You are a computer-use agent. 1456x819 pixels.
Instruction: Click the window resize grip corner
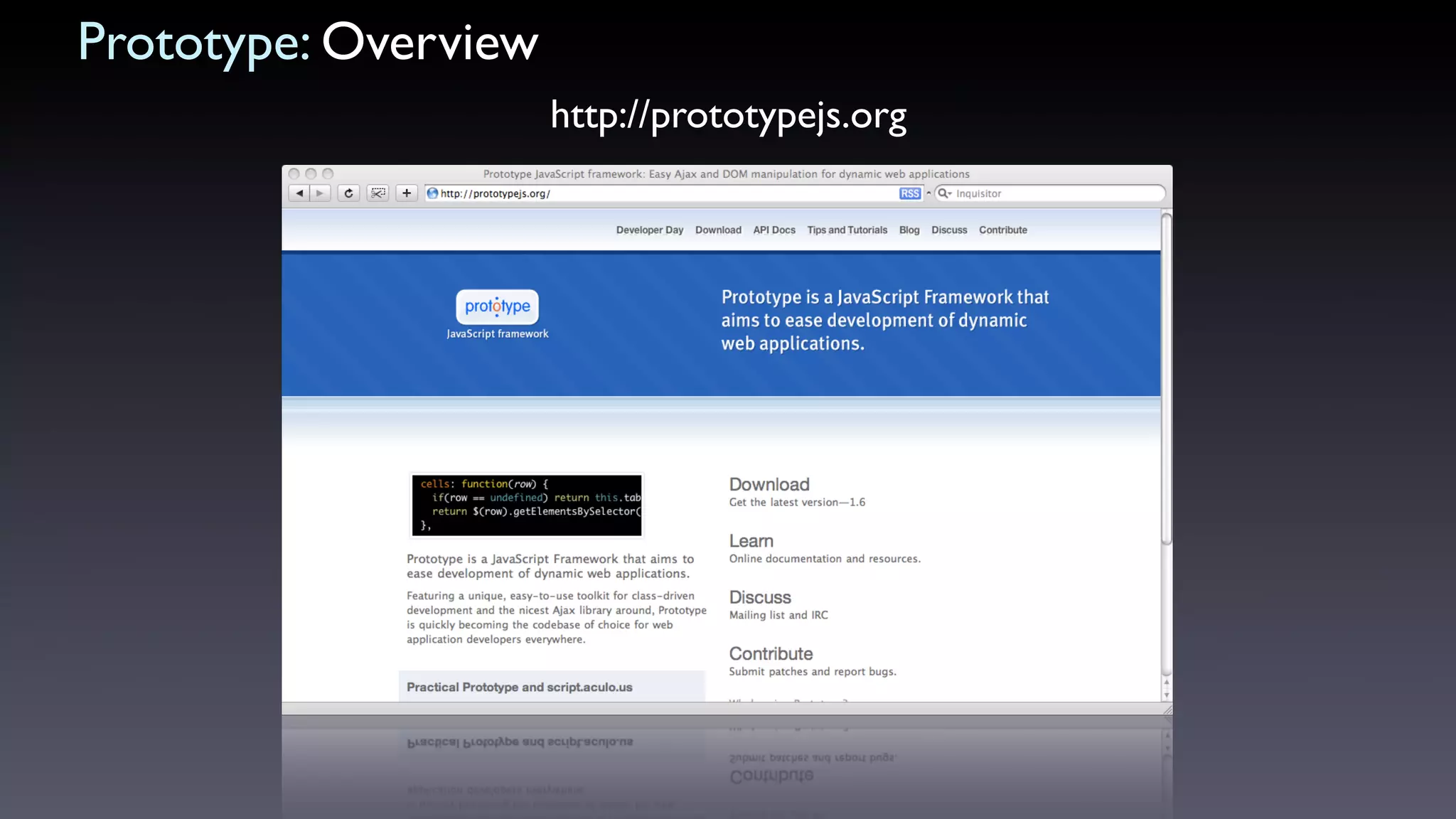[1167, 710]
